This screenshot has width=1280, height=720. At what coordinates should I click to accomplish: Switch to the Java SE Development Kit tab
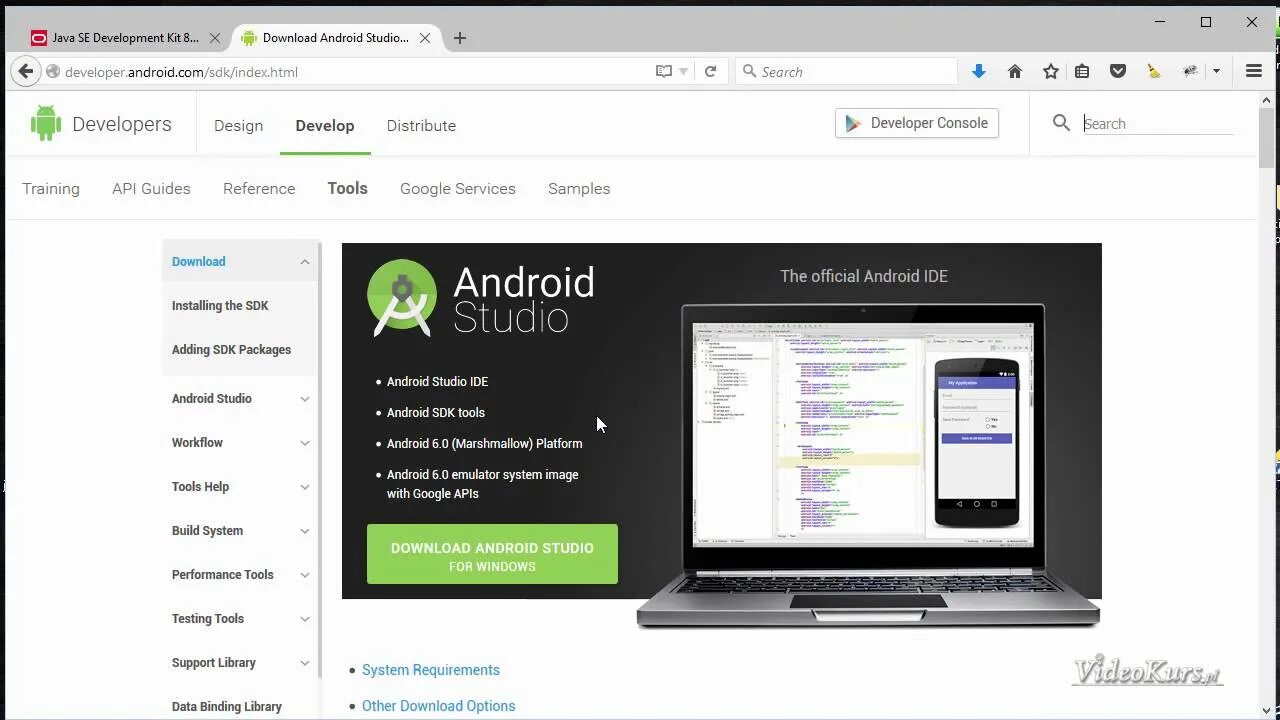(x=125, y=38)
